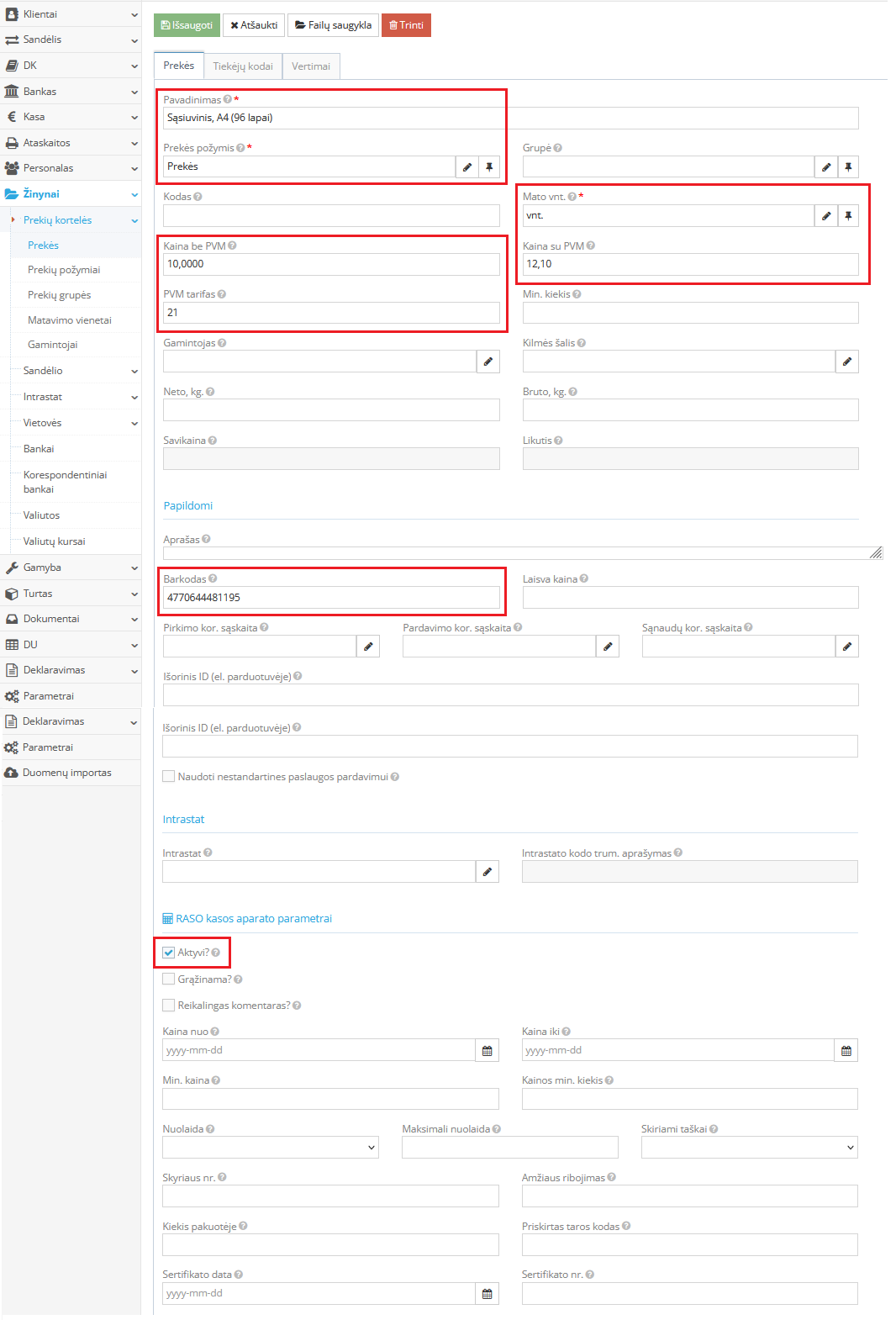Expand the Skiriami taškai dropdown

point(749,1148)
